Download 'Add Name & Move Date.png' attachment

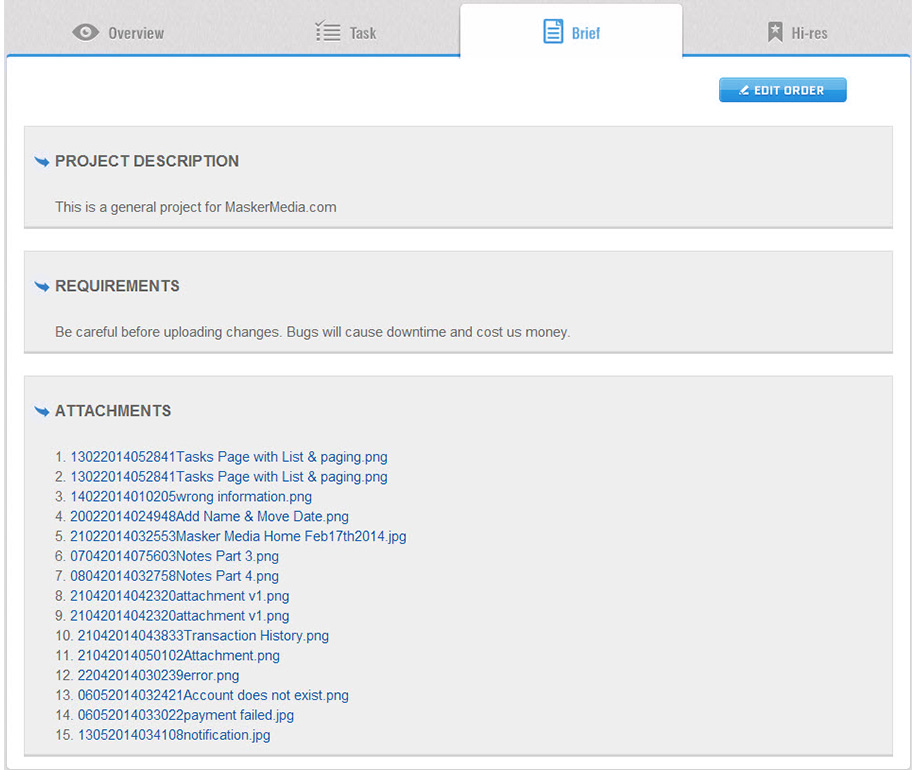210,516
